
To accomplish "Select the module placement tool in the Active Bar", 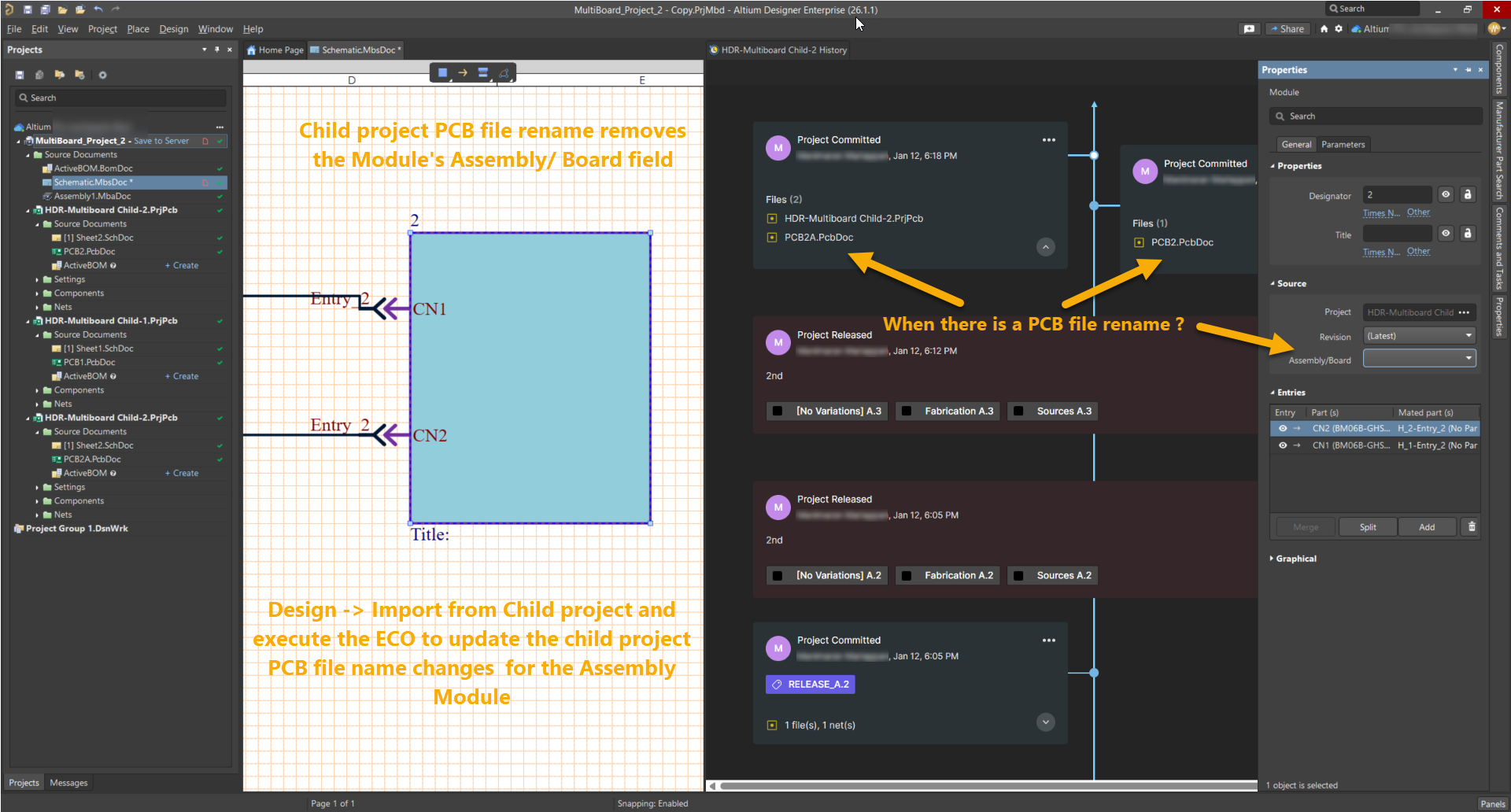I will [x=443, y=72].
